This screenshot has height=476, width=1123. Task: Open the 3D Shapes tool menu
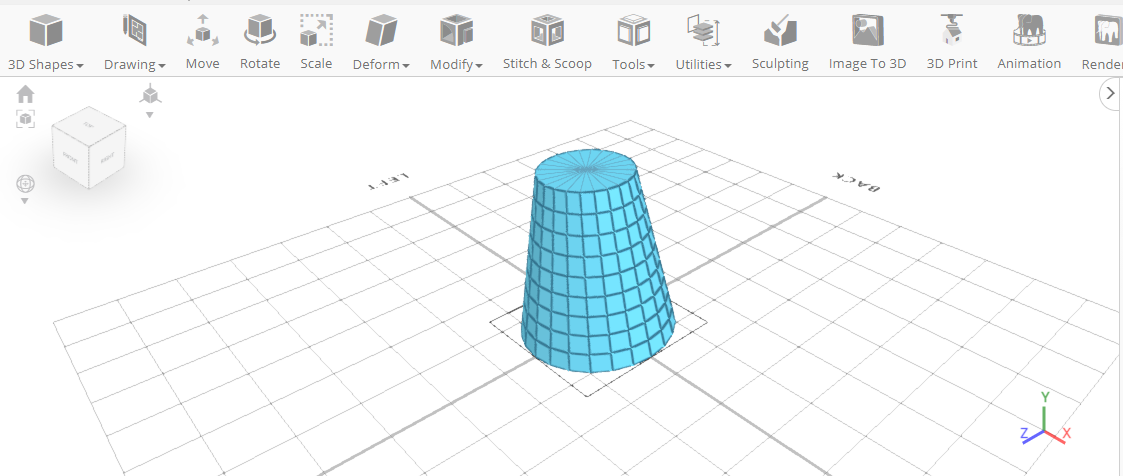(46, 42)
